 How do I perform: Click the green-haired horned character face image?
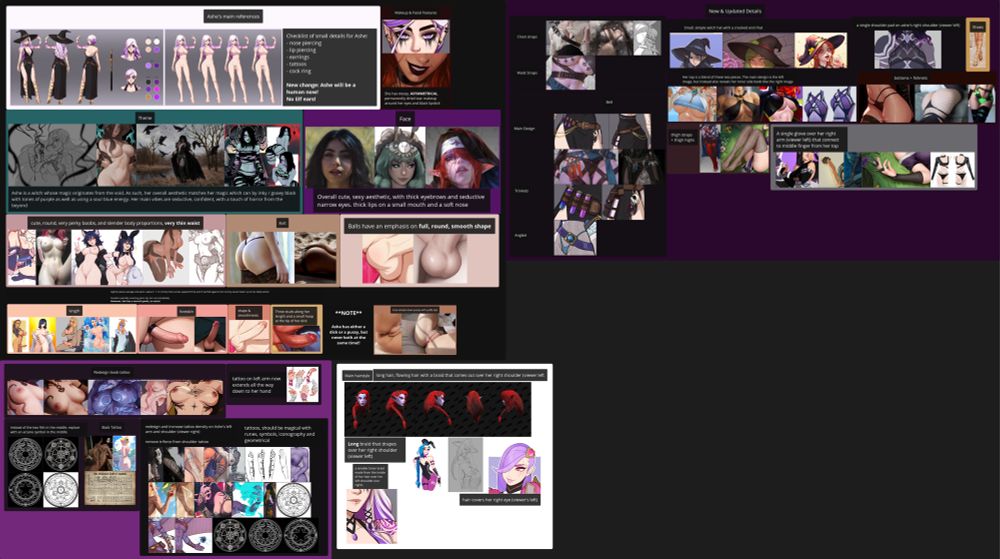coord(400,157)
